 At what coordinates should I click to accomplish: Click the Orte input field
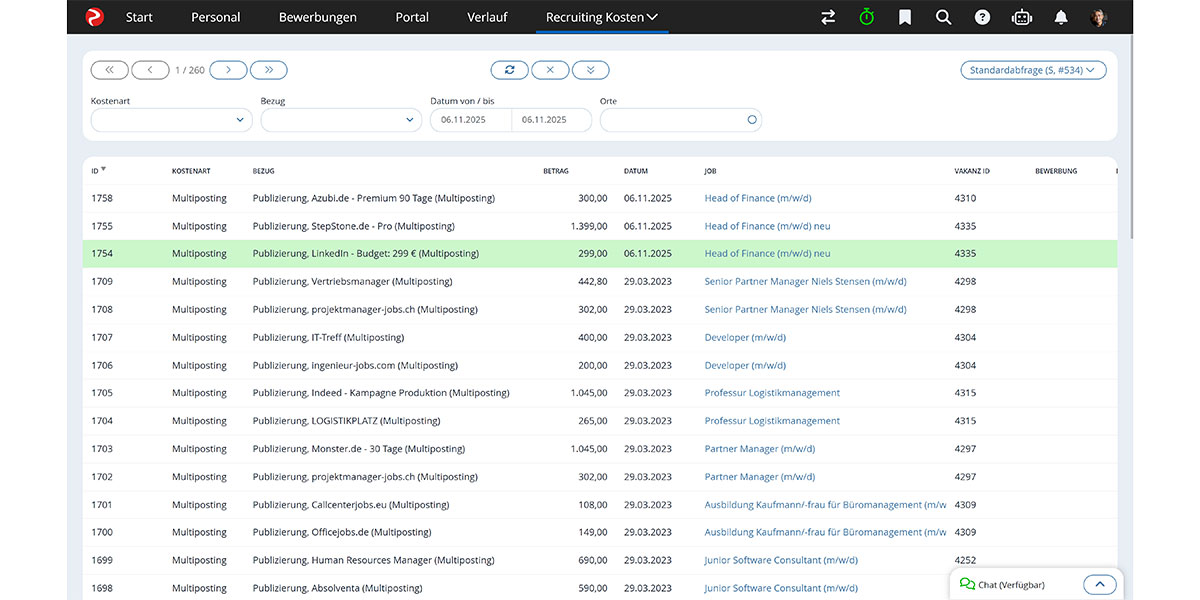tap(672, 120)
